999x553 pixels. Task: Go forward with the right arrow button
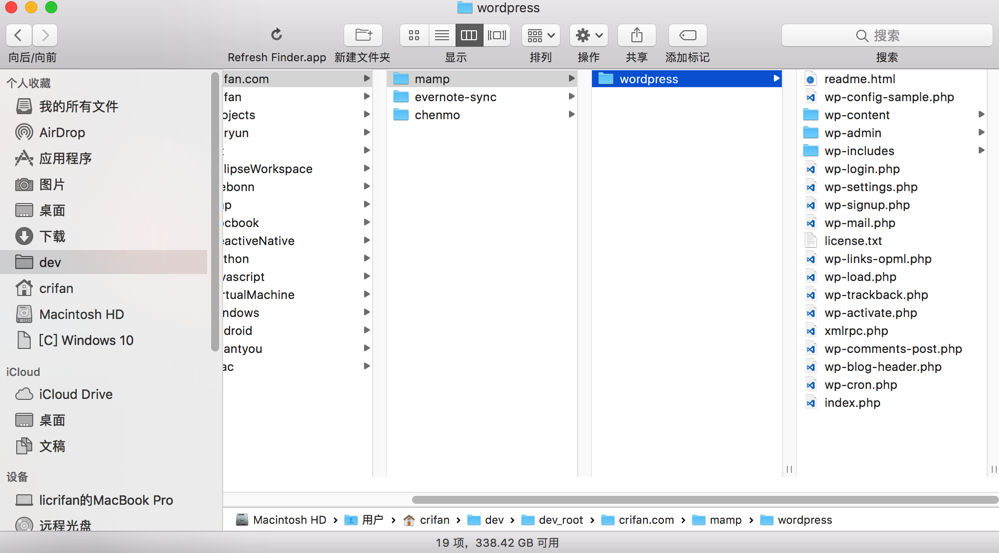(x=45, y=35)
